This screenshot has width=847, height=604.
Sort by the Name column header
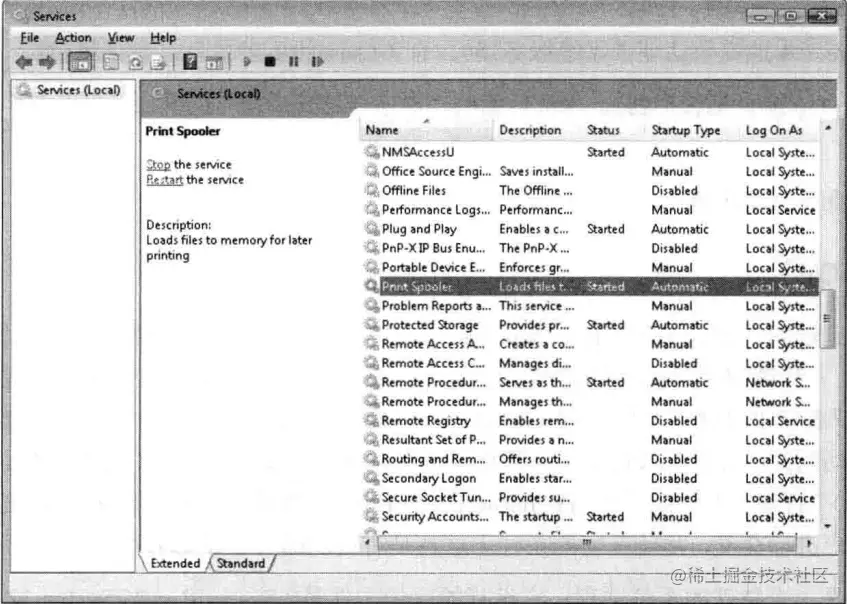(426, 130)
